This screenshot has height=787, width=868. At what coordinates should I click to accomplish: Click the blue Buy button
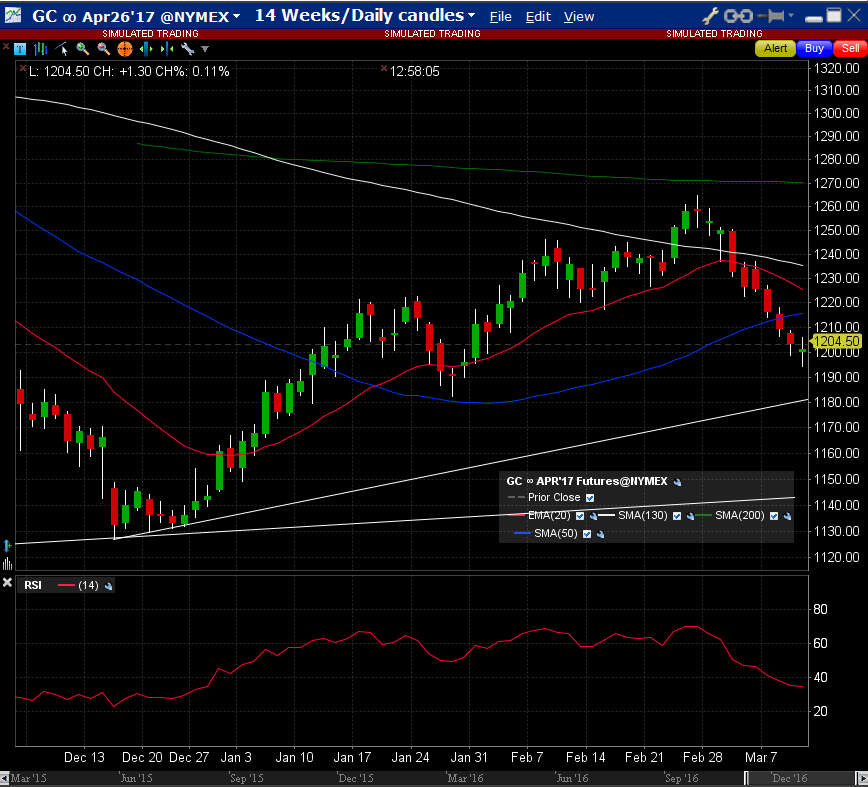pos(814,48)
